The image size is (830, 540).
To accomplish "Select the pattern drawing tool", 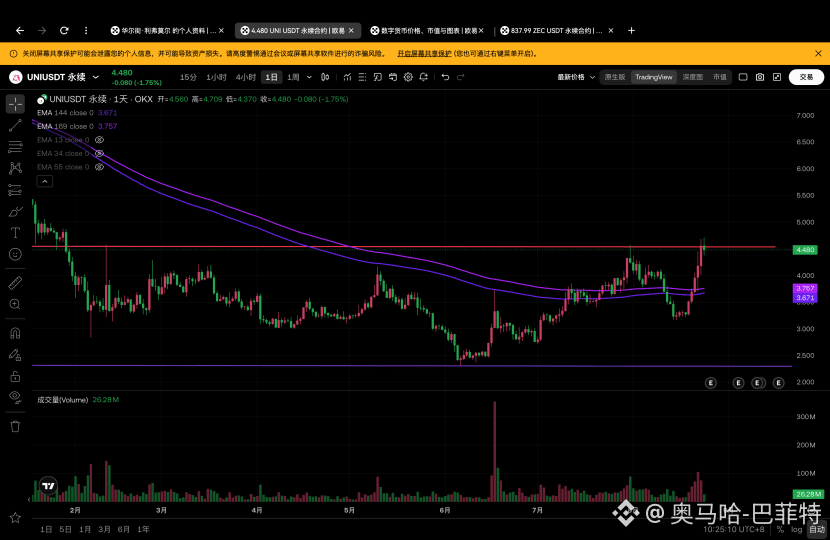I will pos(15,168).
